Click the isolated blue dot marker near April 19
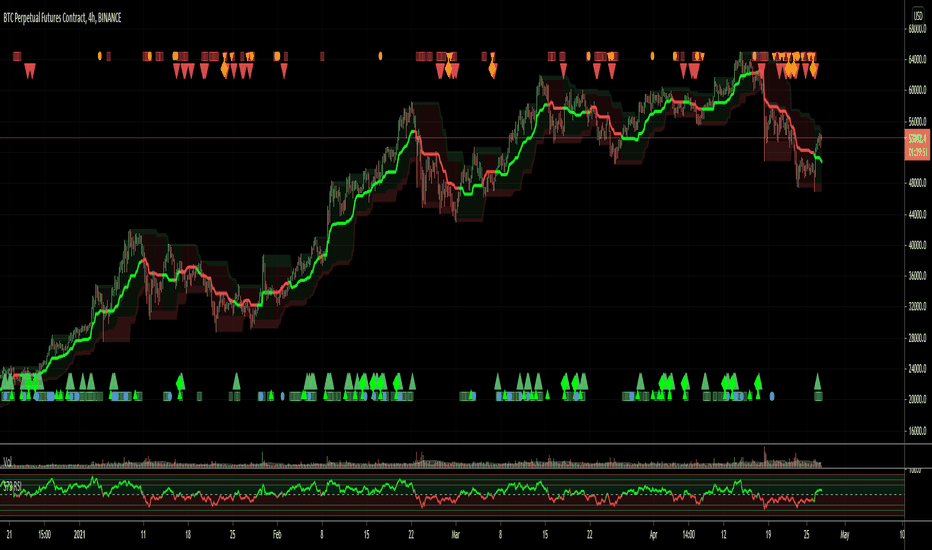 [772, 395]
